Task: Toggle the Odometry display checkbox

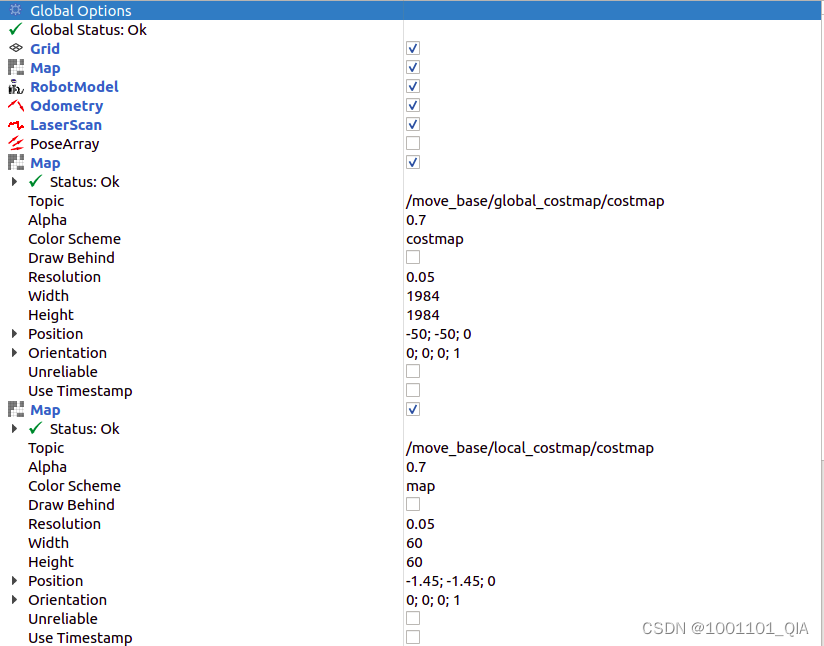Action: tap(413, 105)
